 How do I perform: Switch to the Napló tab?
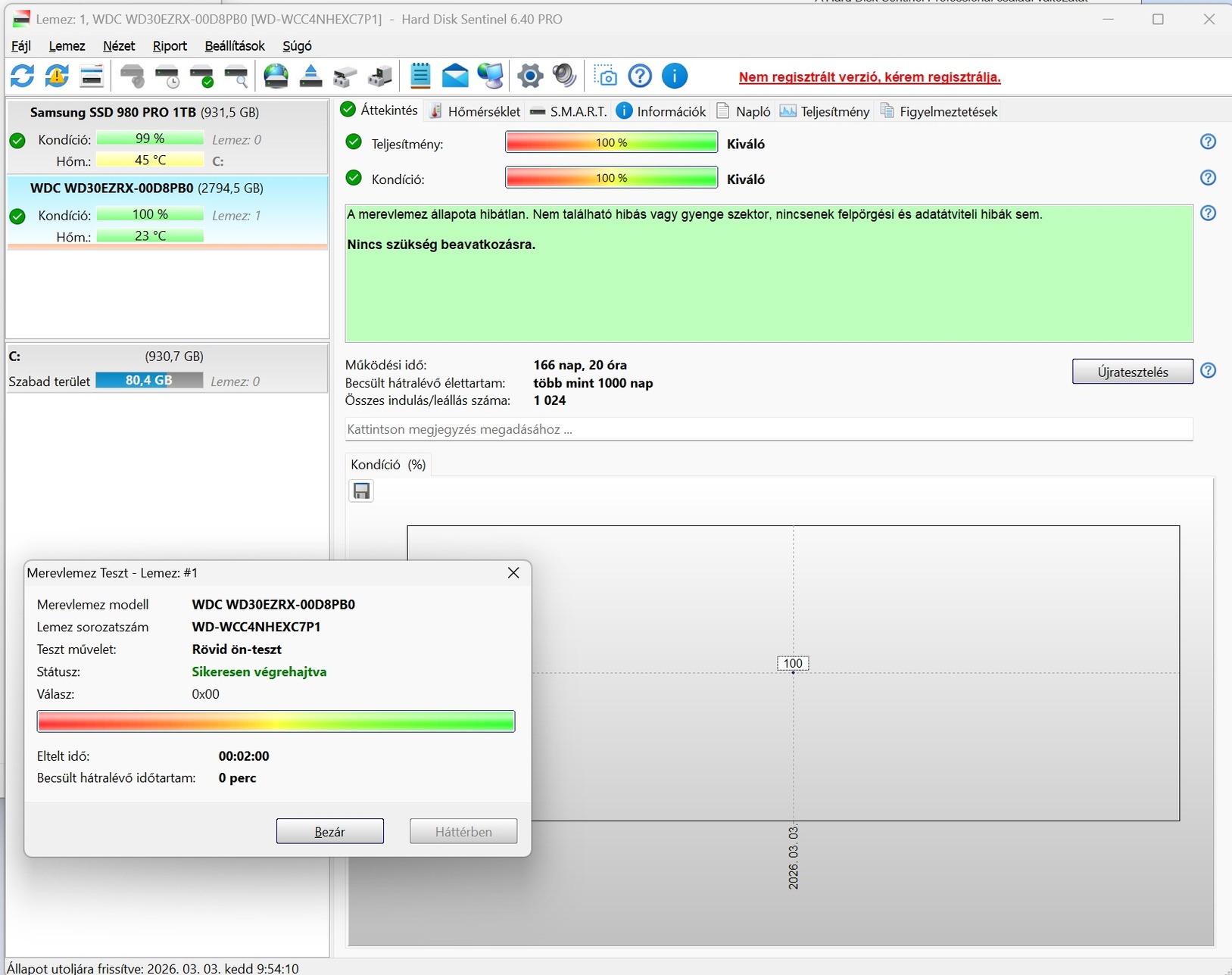pos(744,111)
